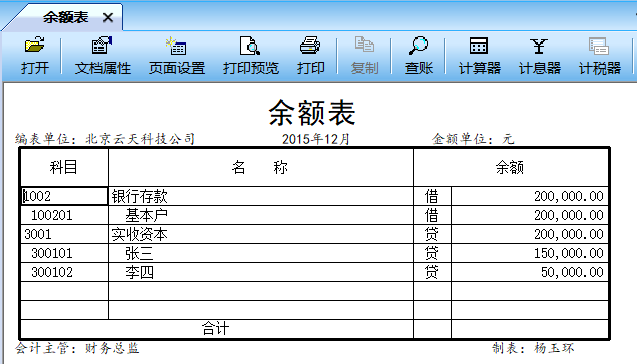This screenshot has width=637, height=364.
Task: Click the 实收资本 name cell
Action: (261, 234)
